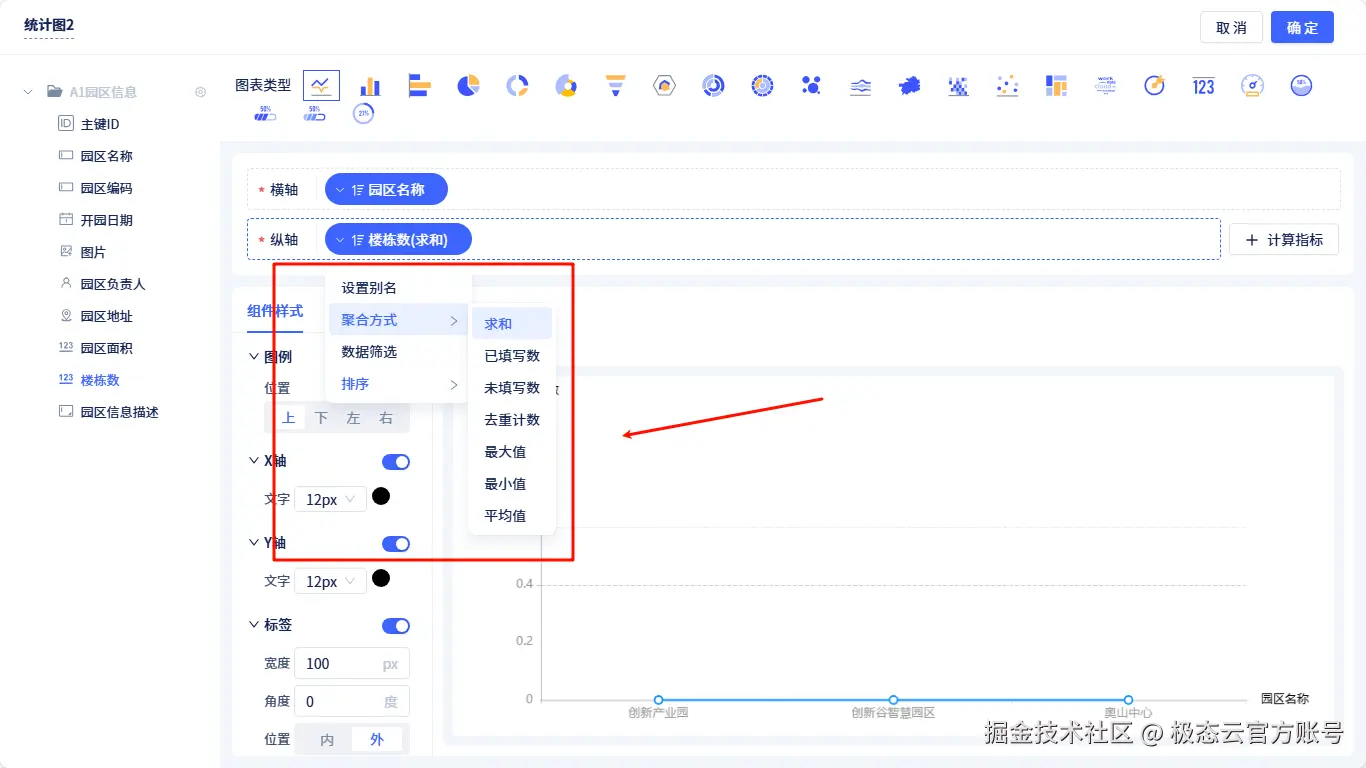Screen dimensions: 1366x768
Task: Open the 聚合方式 submenu
Action: pos(398,320)
